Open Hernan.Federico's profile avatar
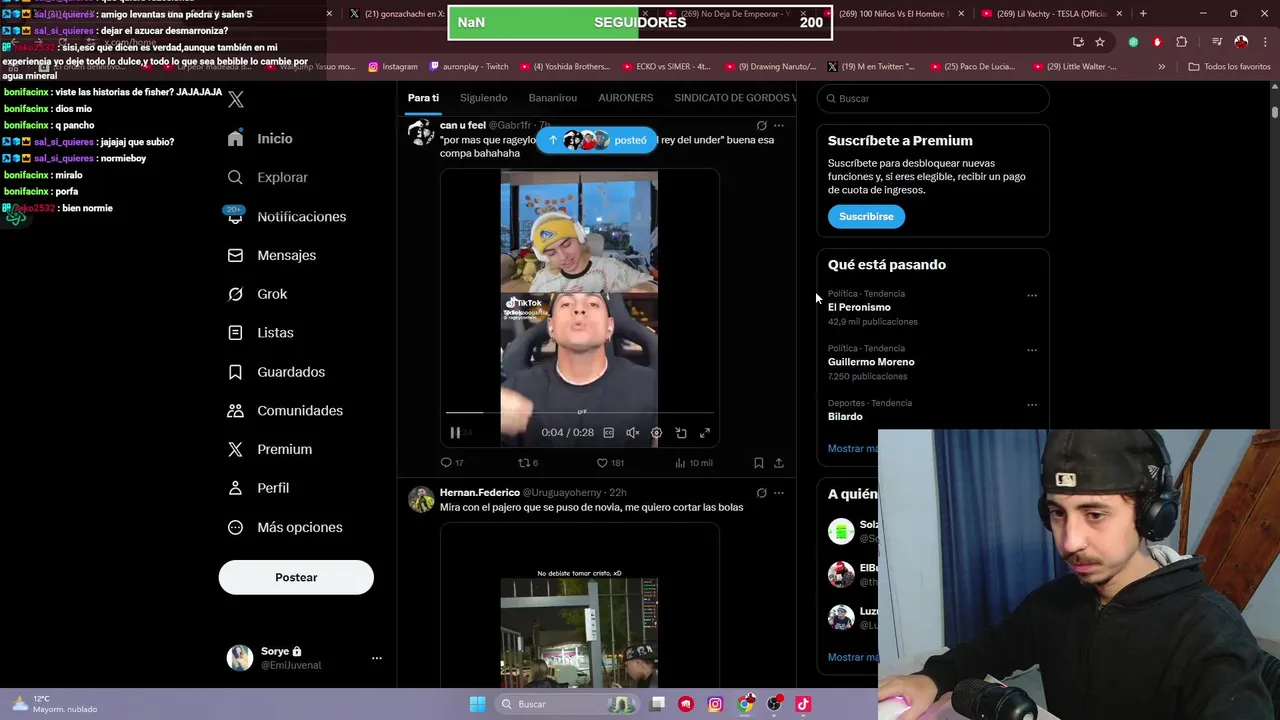This screenshot has height=720, width=1280. [x=421, y=499]
